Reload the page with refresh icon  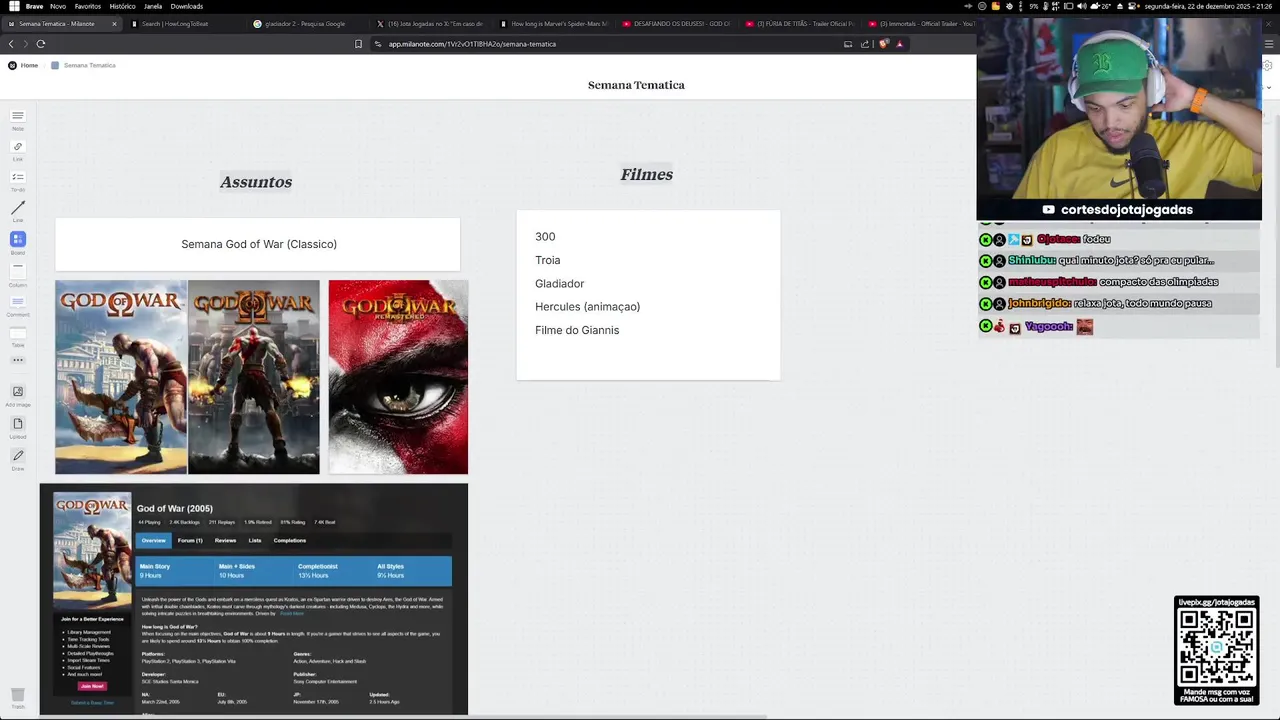tap(41, 44)
